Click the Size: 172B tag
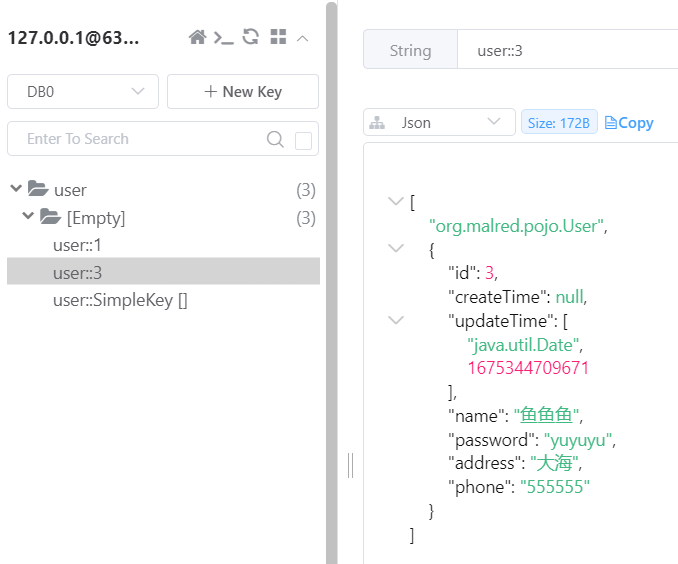This screenshot has width=678, height=564. [559, 123]
